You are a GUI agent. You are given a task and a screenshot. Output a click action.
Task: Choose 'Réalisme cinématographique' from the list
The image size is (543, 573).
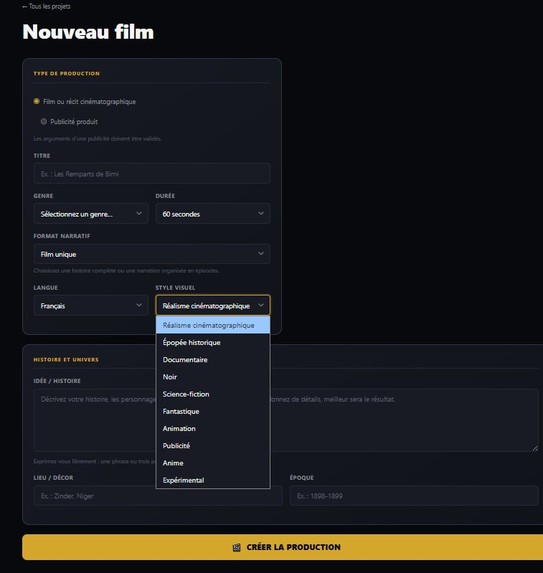[x=213, y=325]
